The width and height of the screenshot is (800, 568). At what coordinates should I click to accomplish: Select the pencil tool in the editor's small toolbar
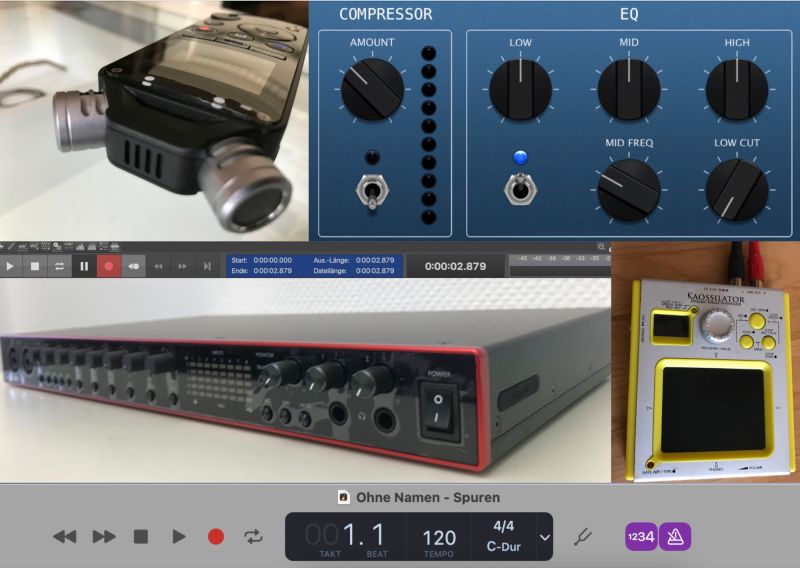coord(11,247)
